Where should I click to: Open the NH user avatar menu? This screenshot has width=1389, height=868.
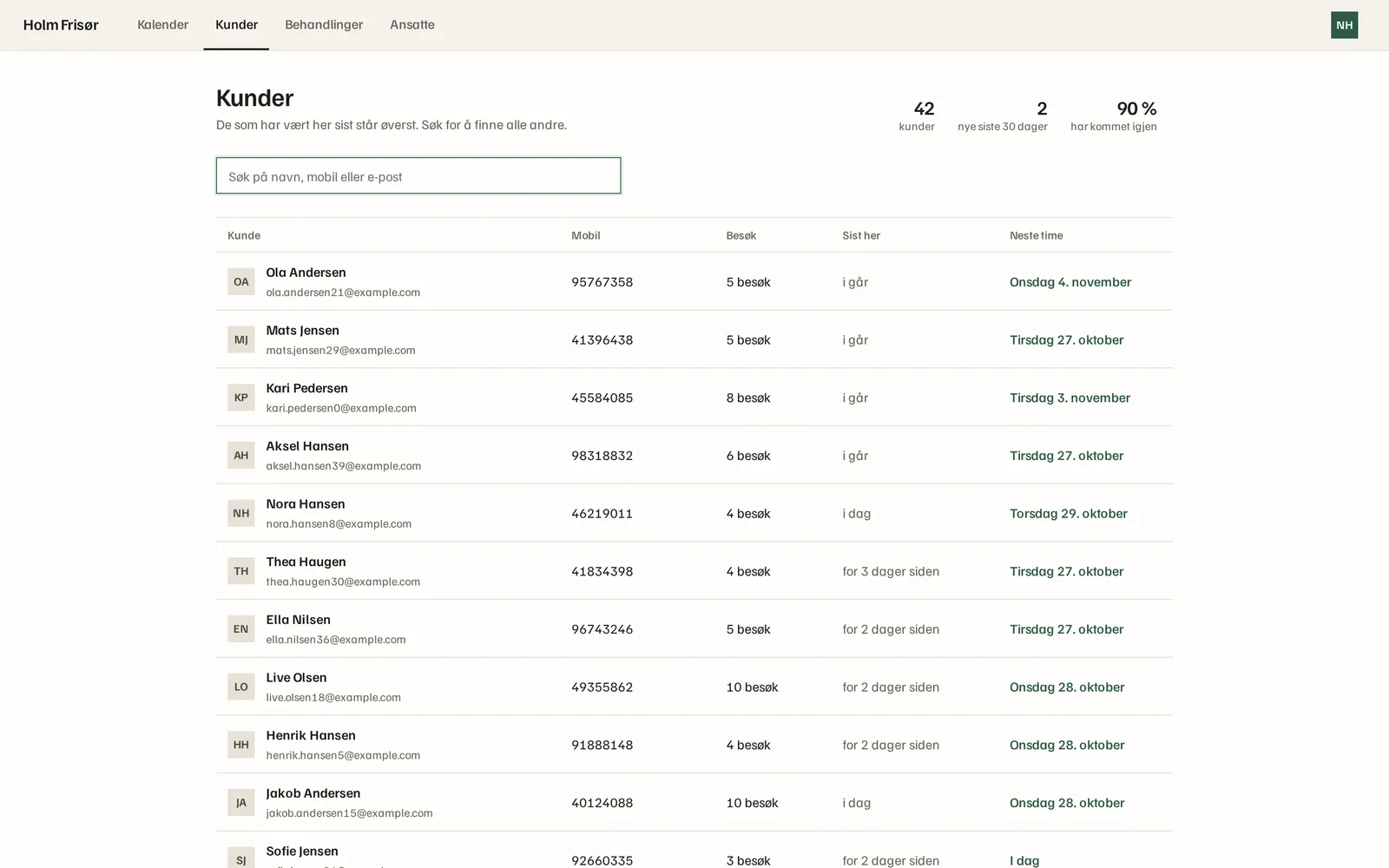click(1344, 25)
